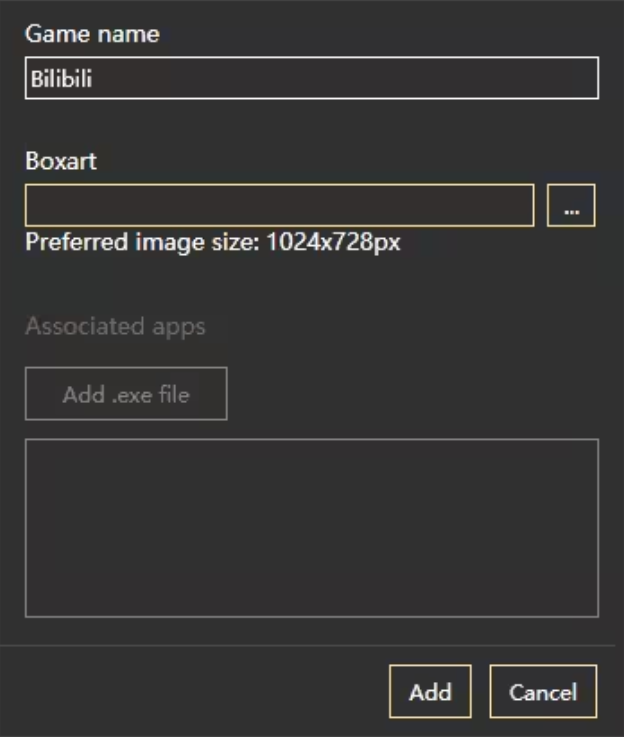Click inside the yellow-outlined Boxart field

click(x=279, y=206)
